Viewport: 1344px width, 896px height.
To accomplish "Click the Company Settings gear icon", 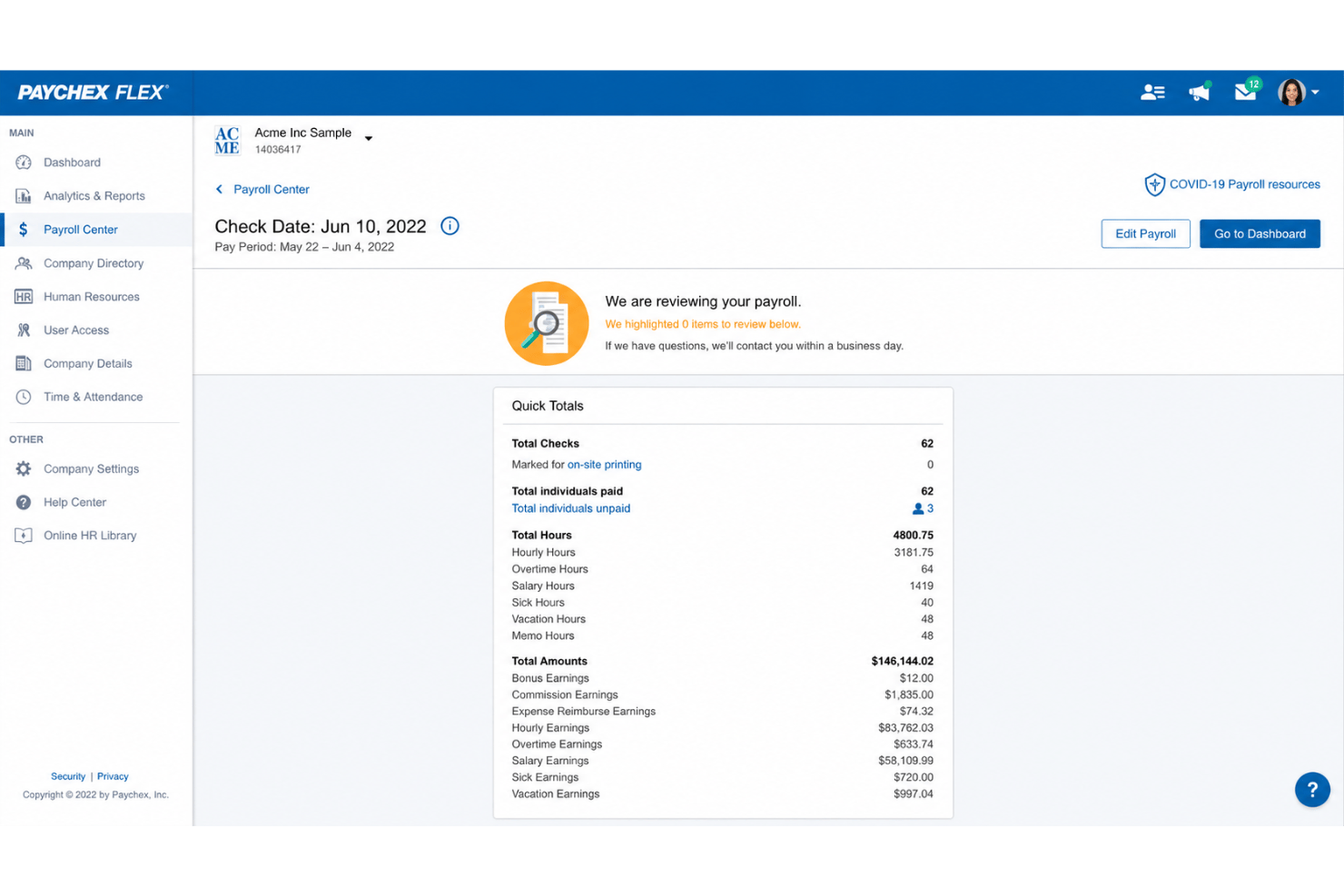I will click(x=24, y=468).
